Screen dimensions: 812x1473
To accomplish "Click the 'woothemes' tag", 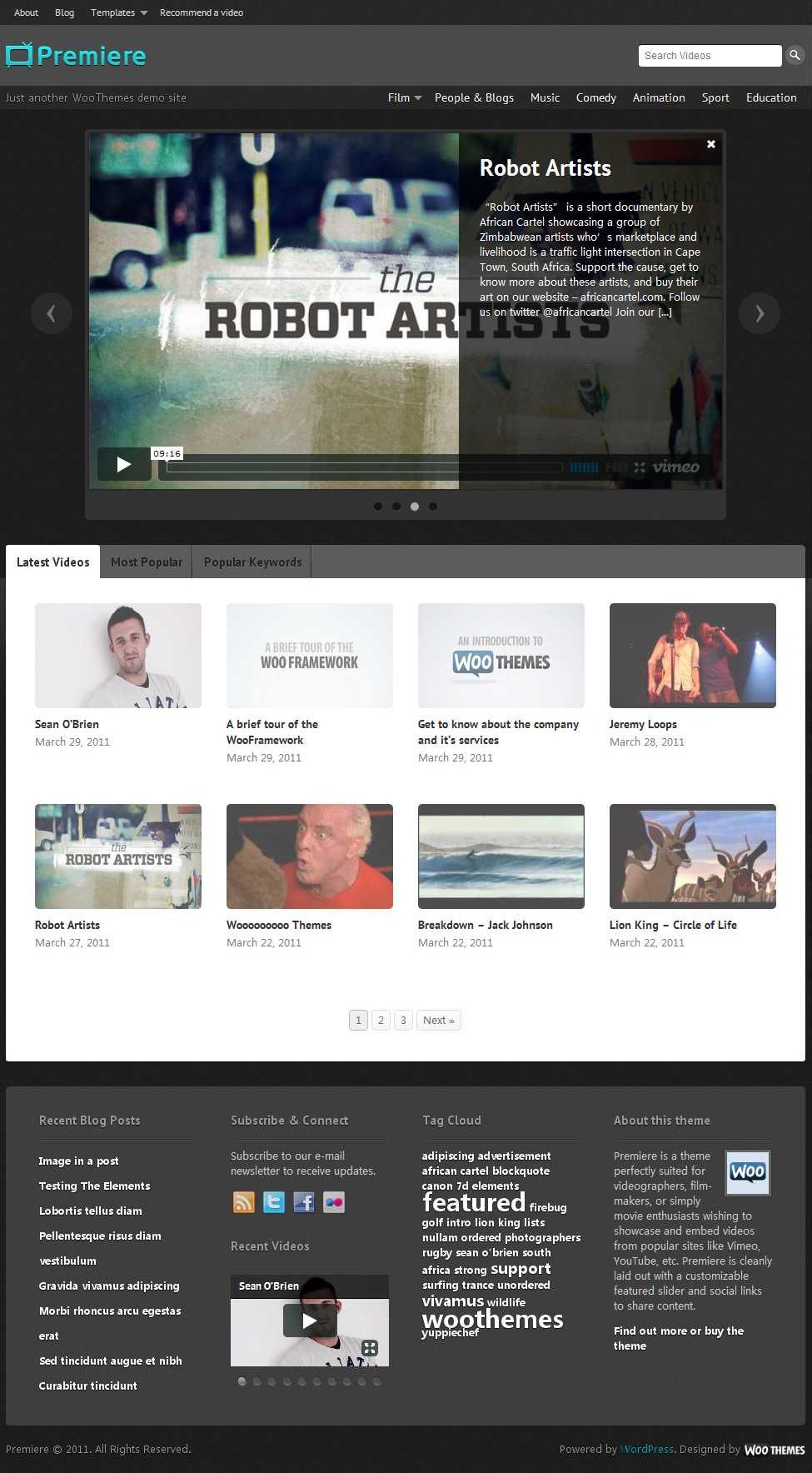I will 493,1320.
